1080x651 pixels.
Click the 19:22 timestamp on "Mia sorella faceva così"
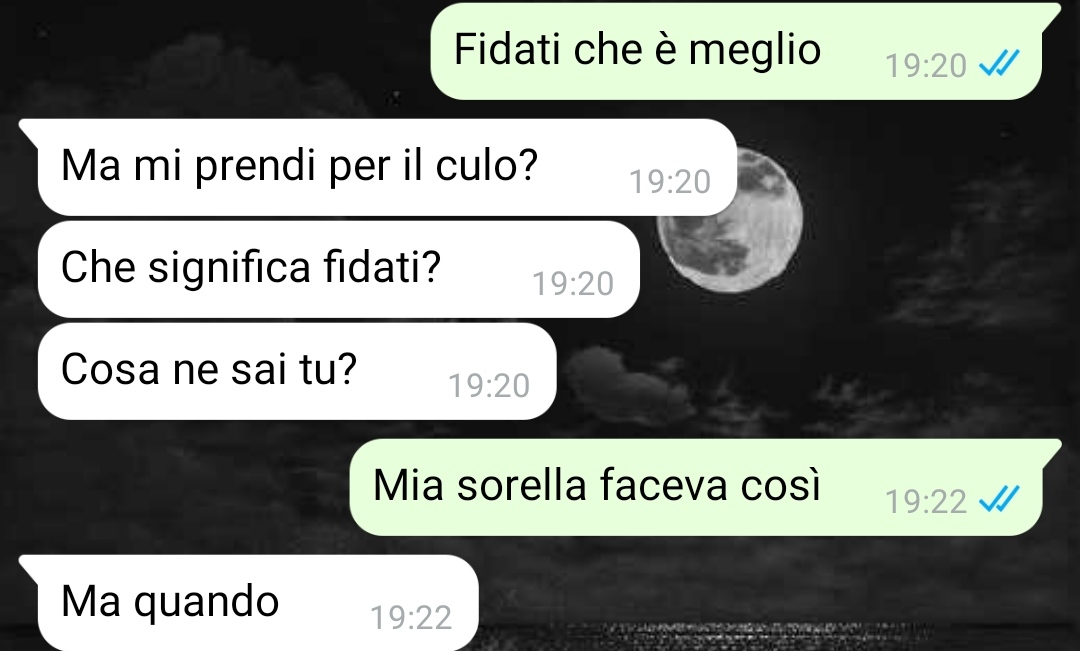point(926,502)
